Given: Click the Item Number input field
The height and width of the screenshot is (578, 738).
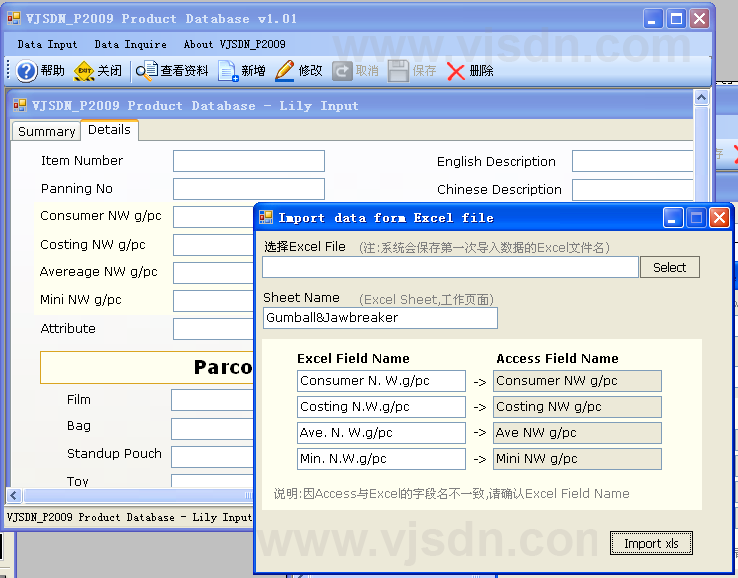Looking at the screenshot, I should point(249,161).
